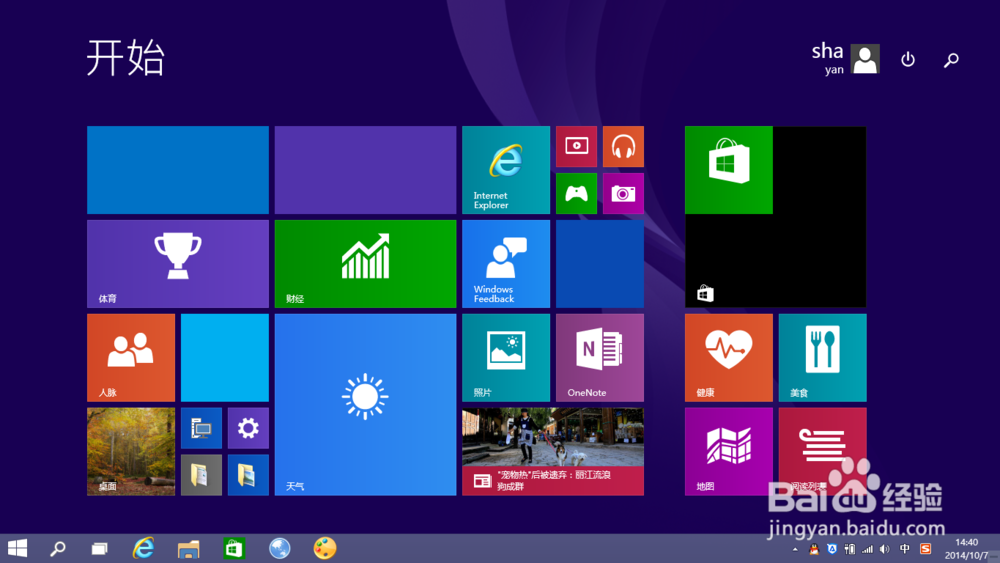
Task: Launch the OneNote tile
Action: [x=599, y=358]
